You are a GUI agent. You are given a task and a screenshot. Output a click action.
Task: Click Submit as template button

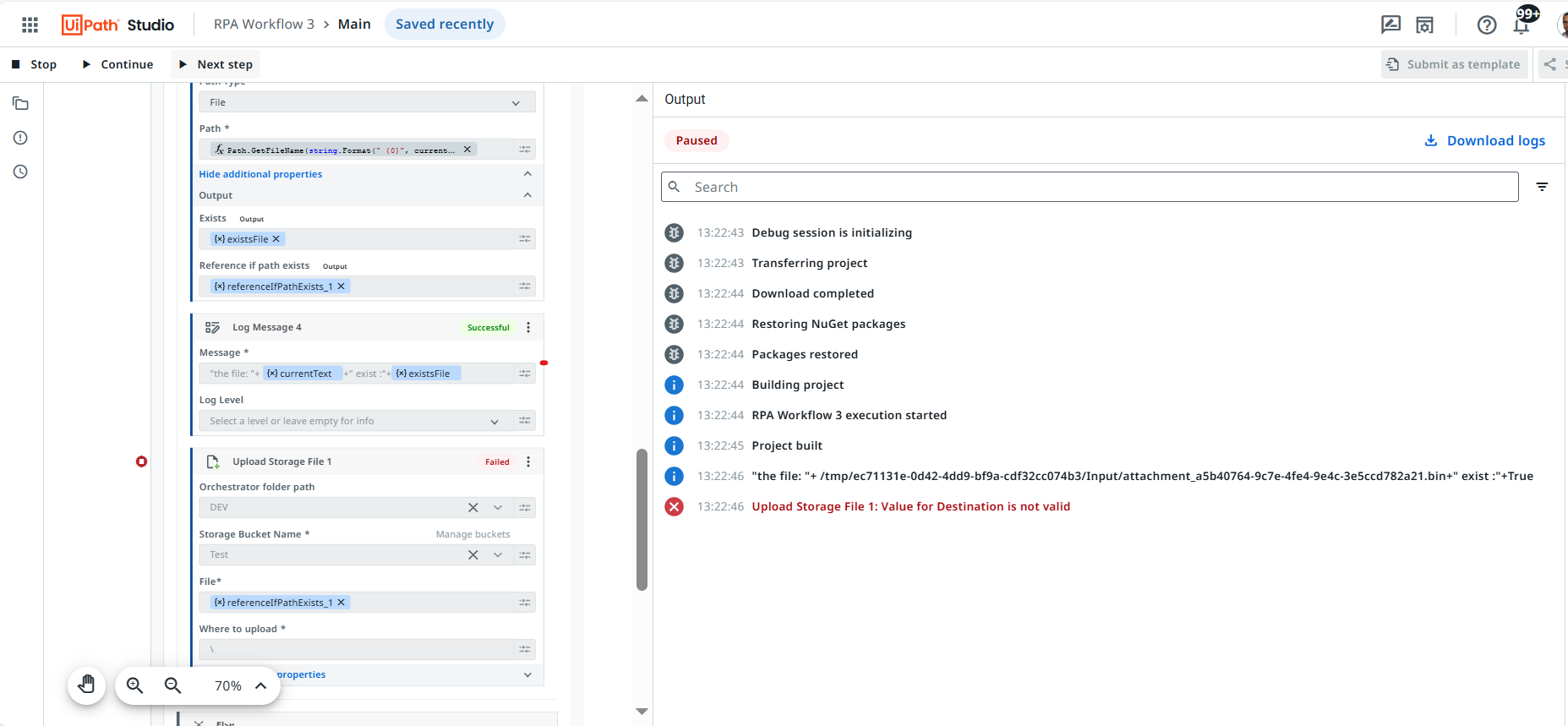1454,64
